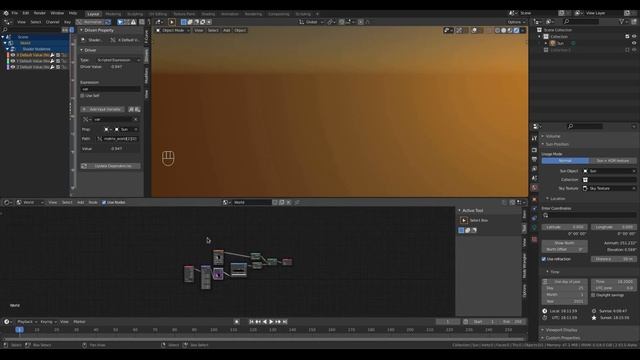Open the Help menu
The image size is (640, 360).
point(73,13)
